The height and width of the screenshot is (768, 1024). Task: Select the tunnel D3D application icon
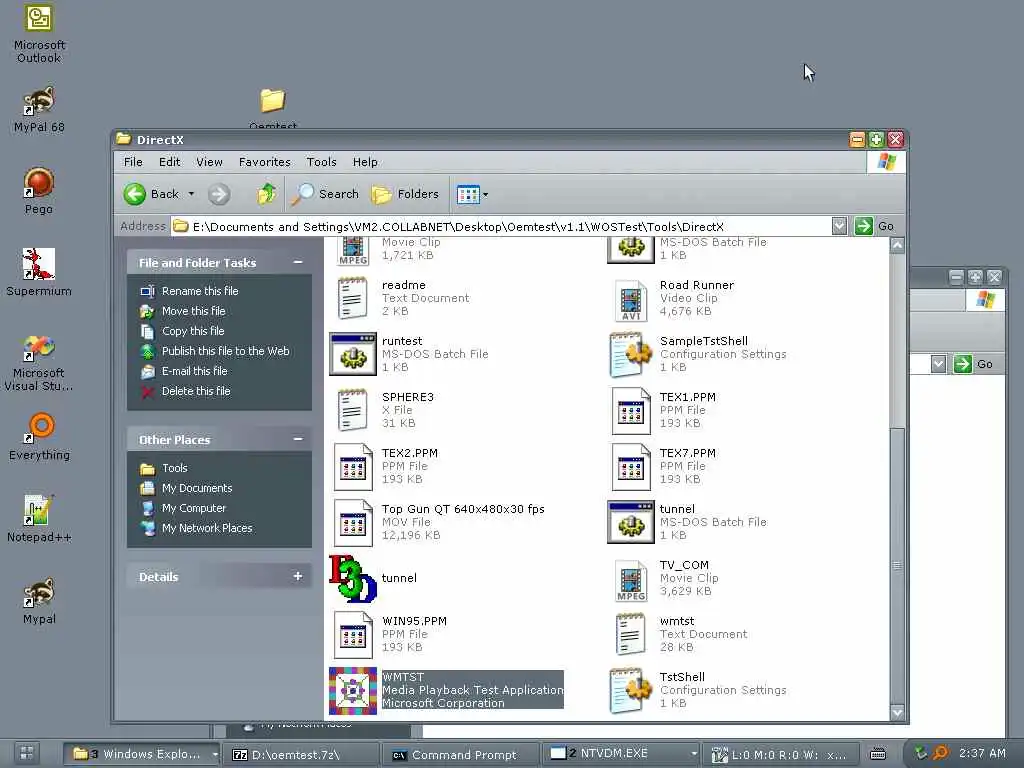tap(373, 578)
